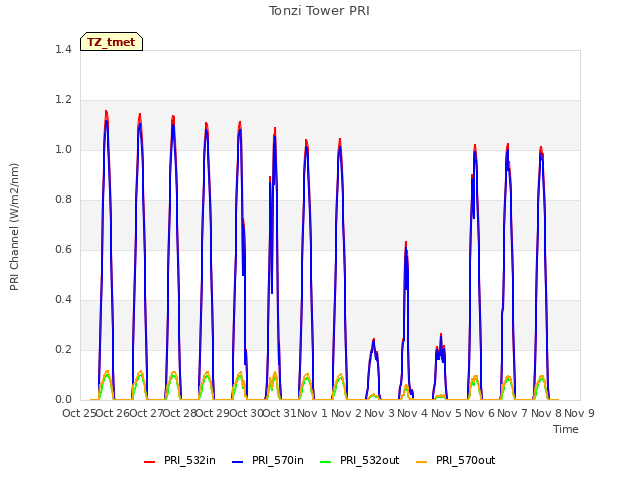Select the PRI_570in legend label
The width and height of the screenshot is (640, 480).
(278, 460)
